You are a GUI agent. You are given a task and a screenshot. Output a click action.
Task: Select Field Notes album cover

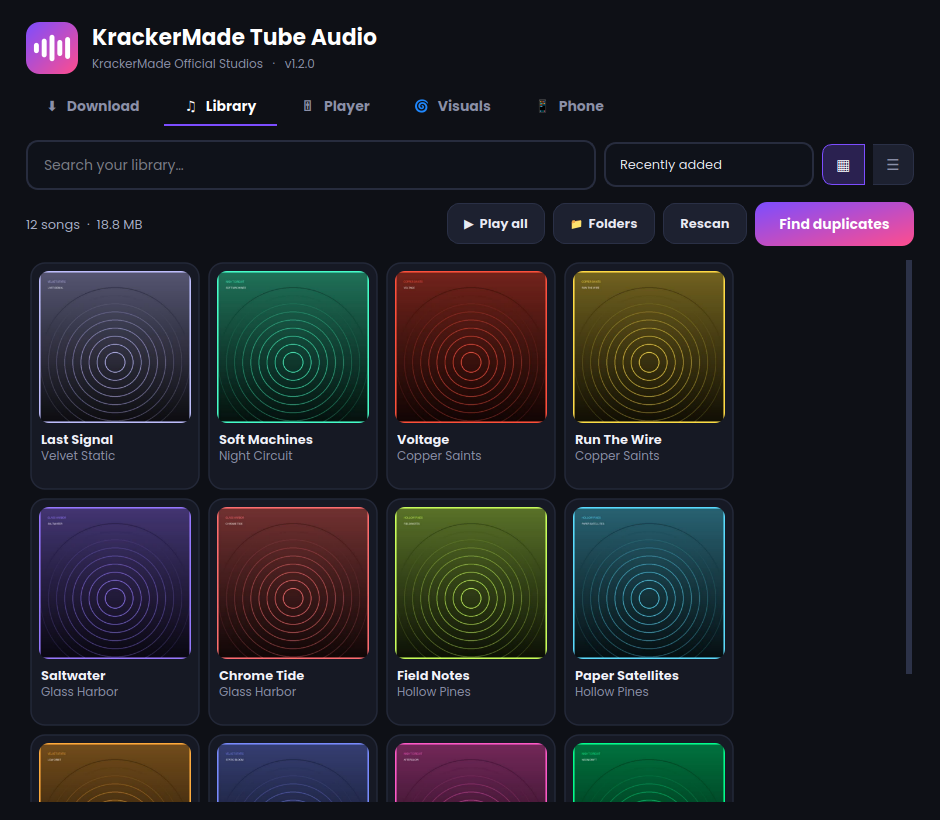(471, 583)
